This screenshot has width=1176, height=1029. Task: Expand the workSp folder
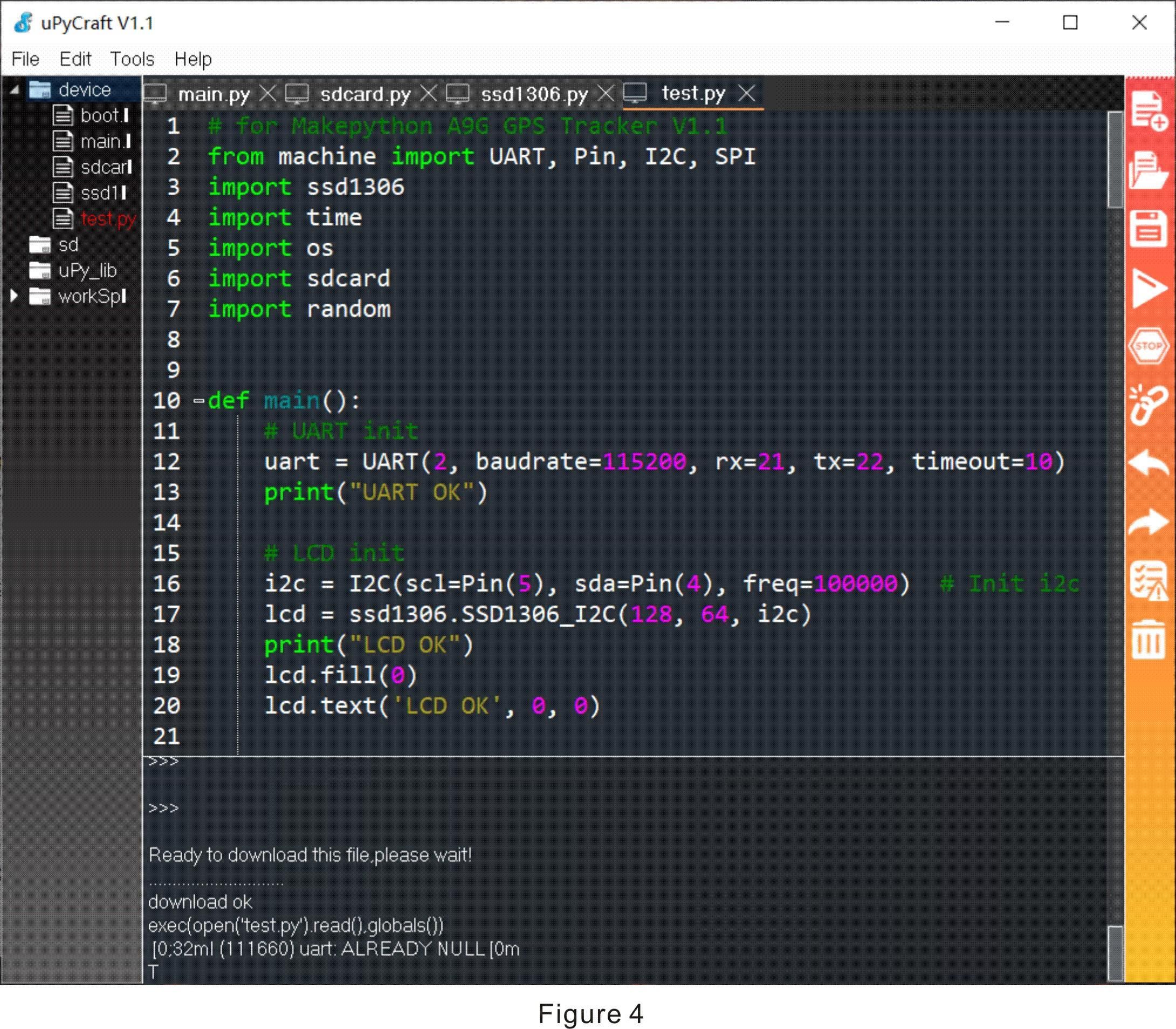pyautogui.click(x=15, y=296)
